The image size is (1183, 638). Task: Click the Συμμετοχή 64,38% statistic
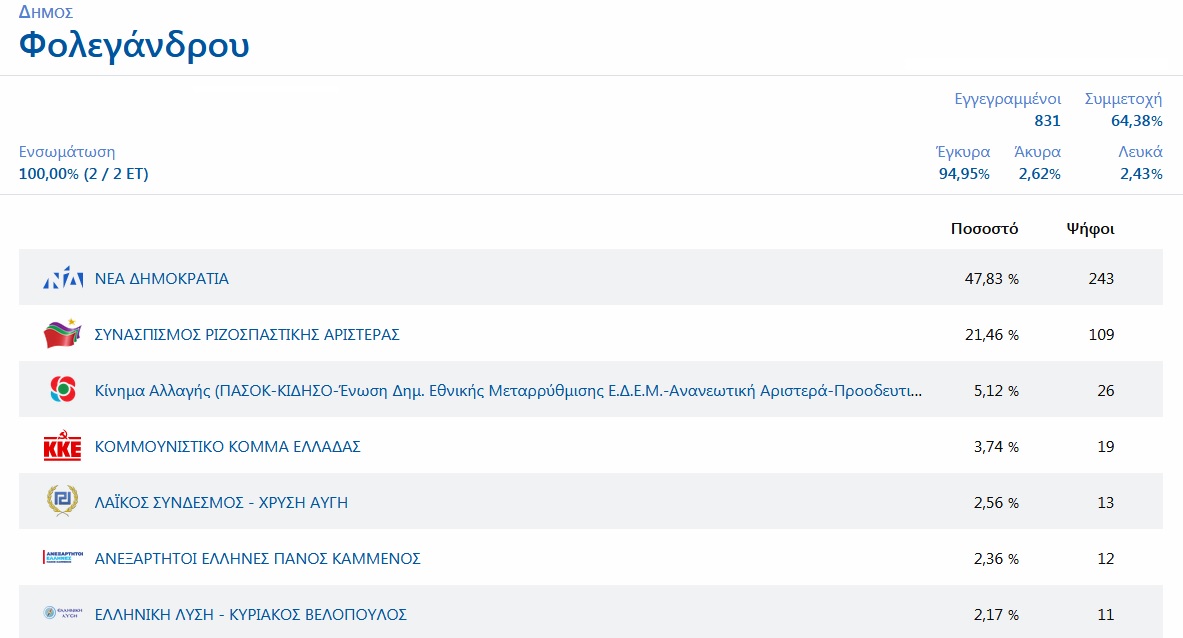(1123, 110)
